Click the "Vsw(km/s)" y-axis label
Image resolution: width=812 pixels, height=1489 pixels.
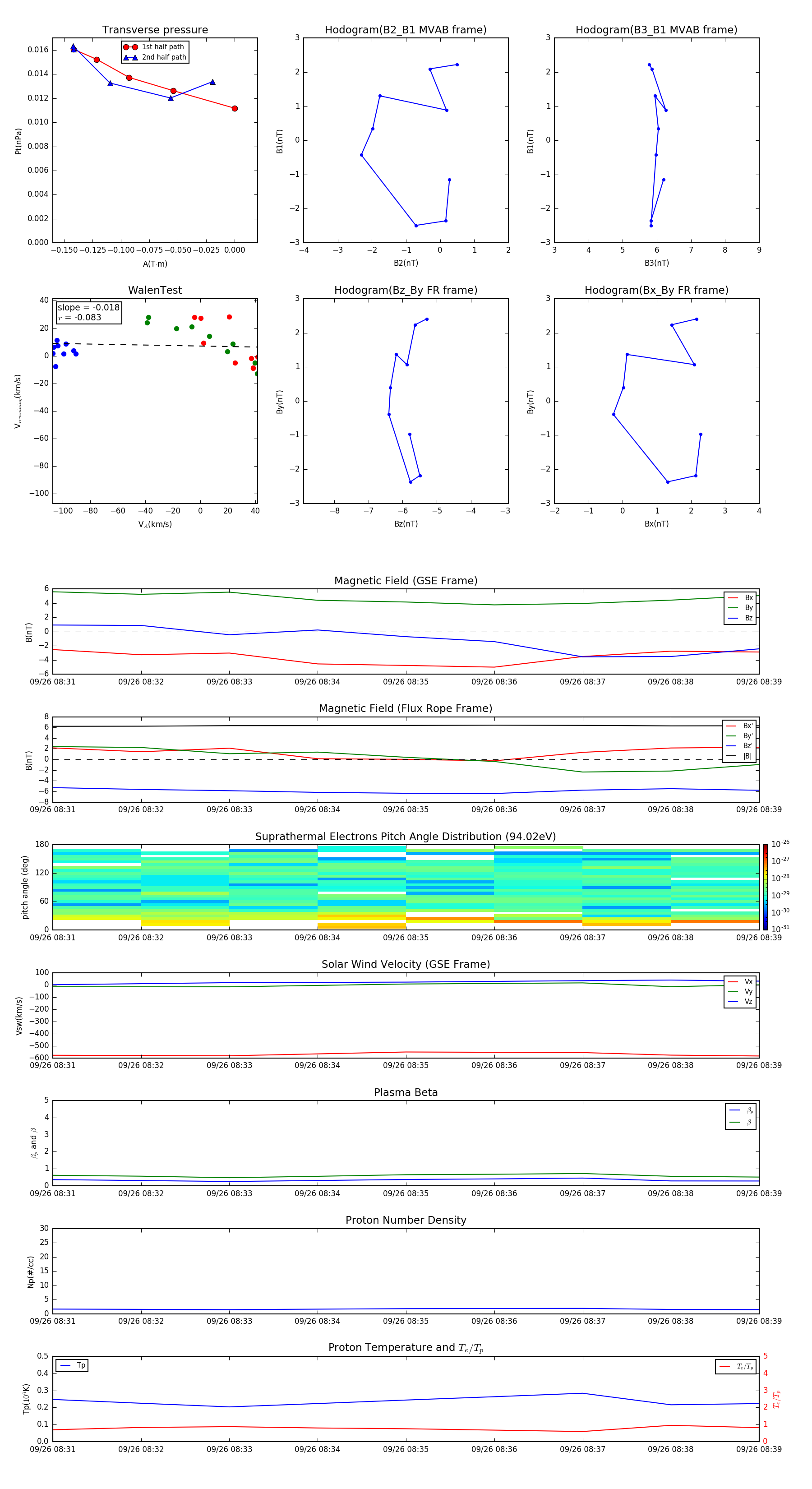click(x=18, y=1016)
